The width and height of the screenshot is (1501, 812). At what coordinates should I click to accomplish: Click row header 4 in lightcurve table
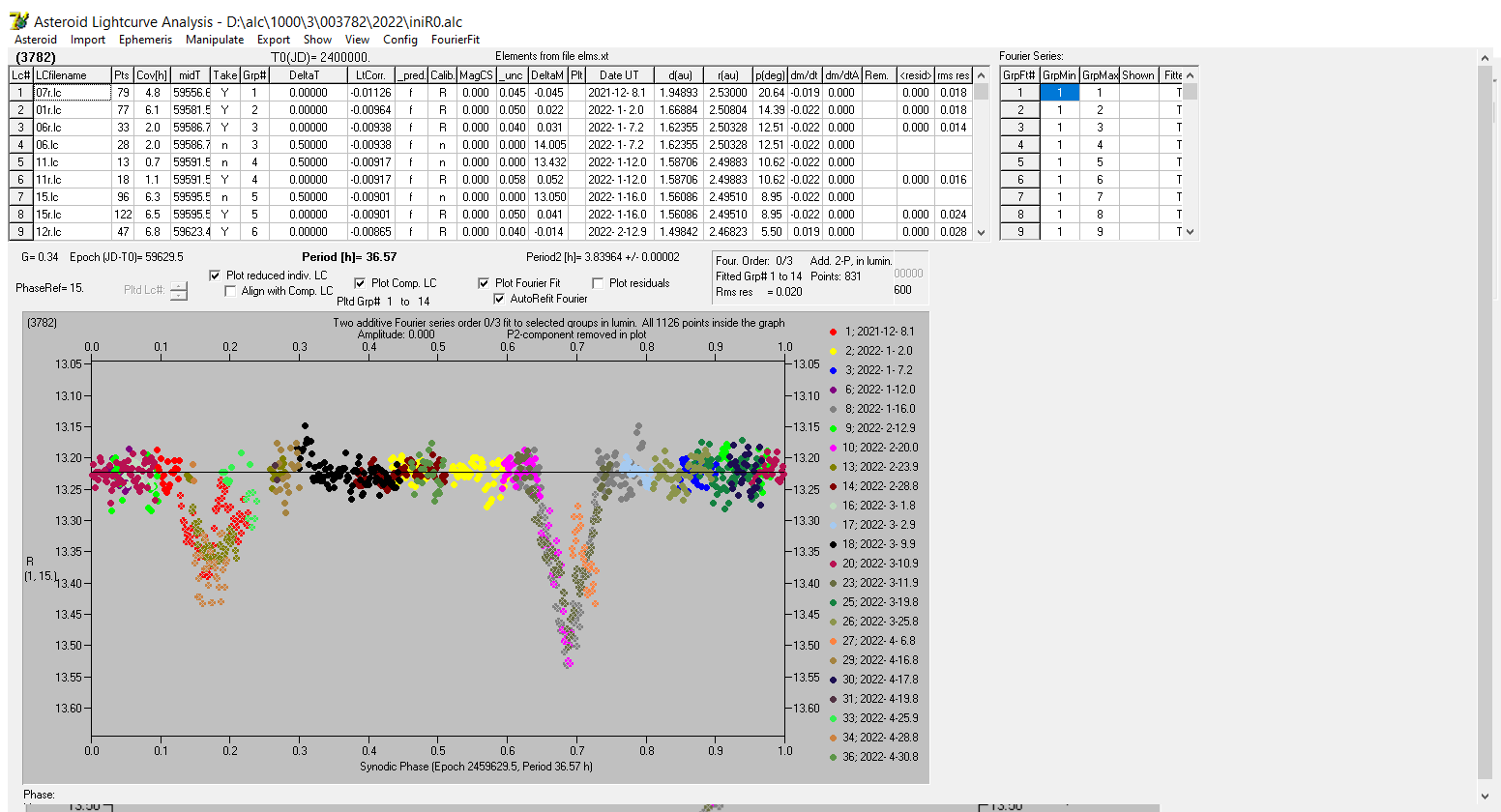pyautogui.click(x=20, y=145)
